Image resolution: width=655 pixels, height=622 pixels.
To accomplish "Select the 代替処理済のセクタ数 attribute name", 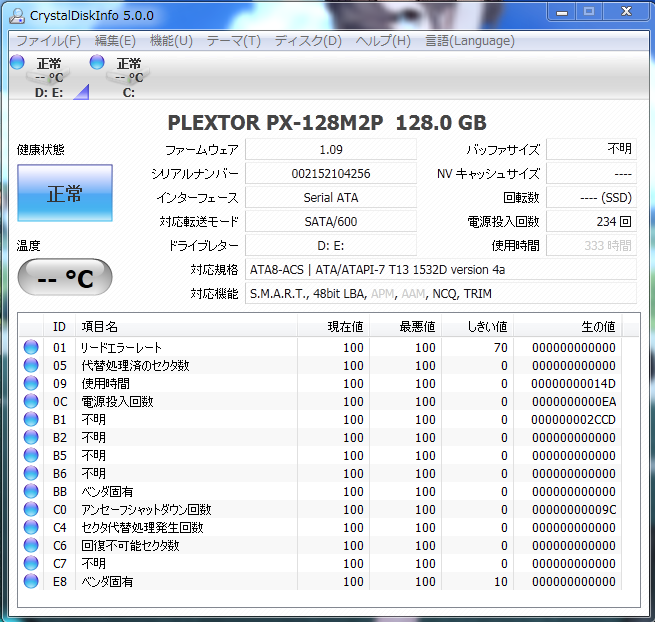I will pos(135,366).
